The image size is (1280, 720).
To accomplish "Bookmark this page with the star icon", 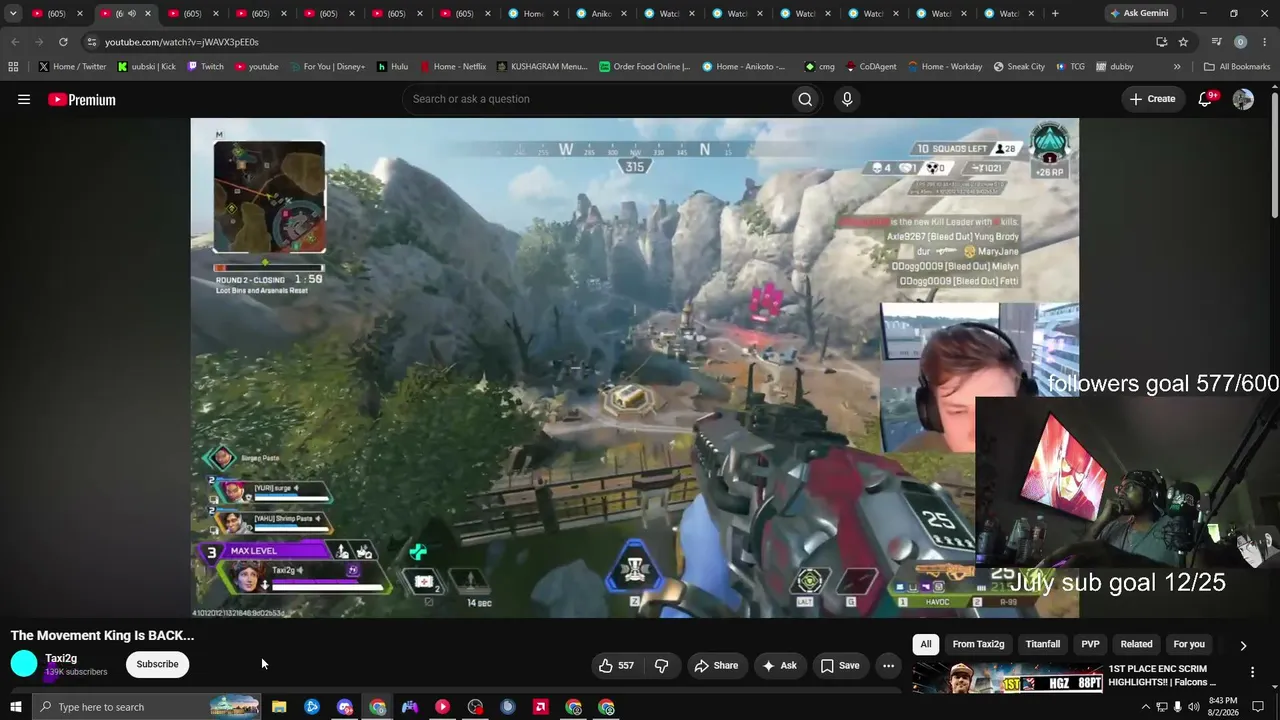I will (1183, 42).
